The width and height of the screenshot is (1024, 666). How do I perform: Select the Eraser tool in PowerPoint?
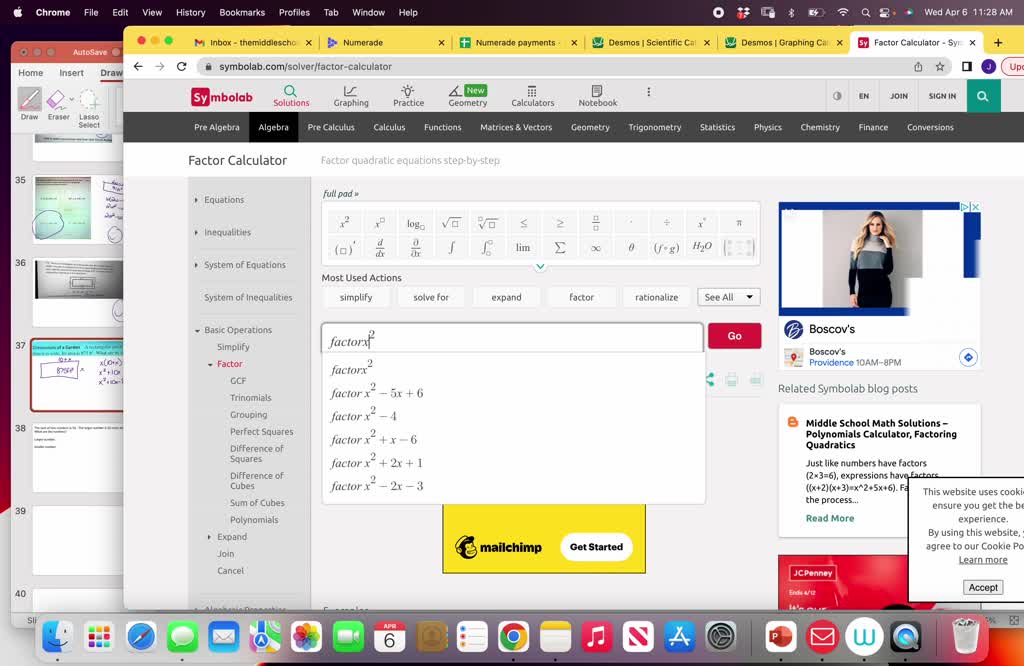click(58, 103)
